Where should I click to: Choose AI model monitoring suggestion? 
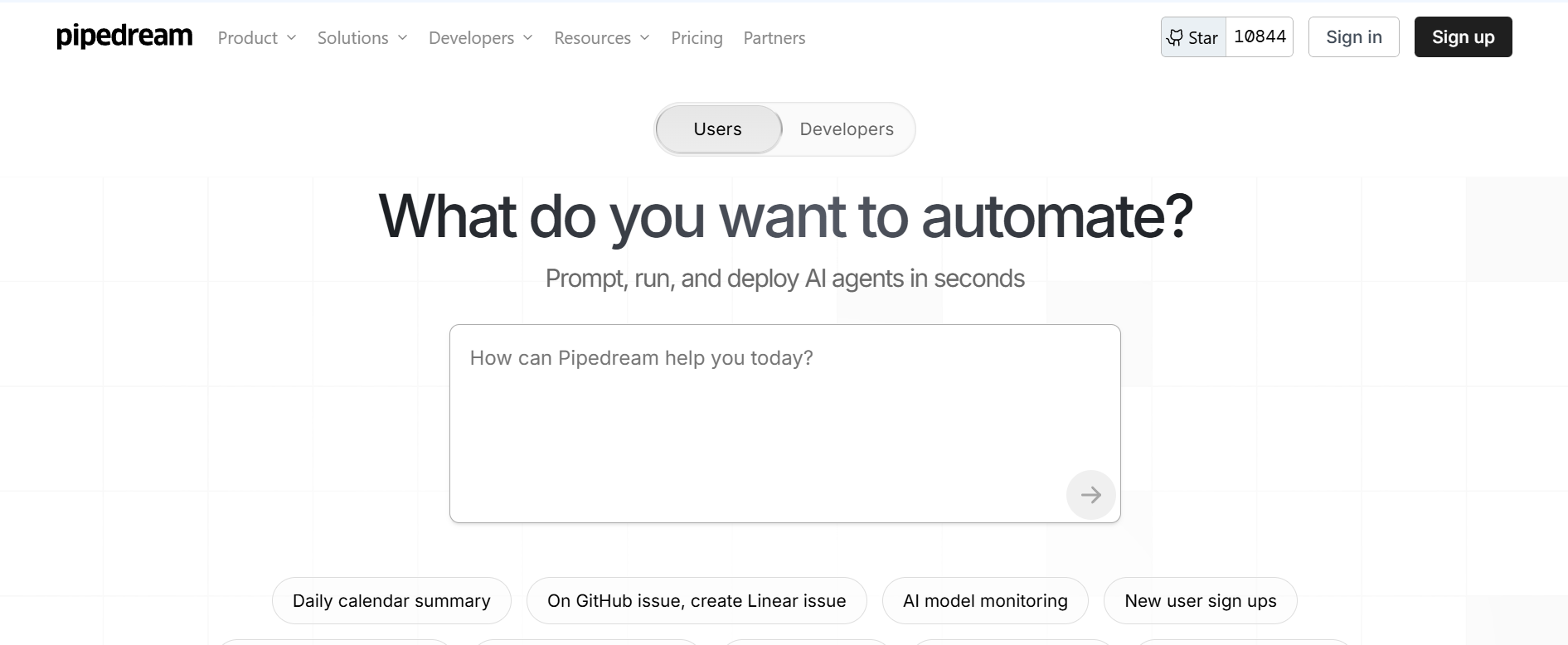click(985, 601)
